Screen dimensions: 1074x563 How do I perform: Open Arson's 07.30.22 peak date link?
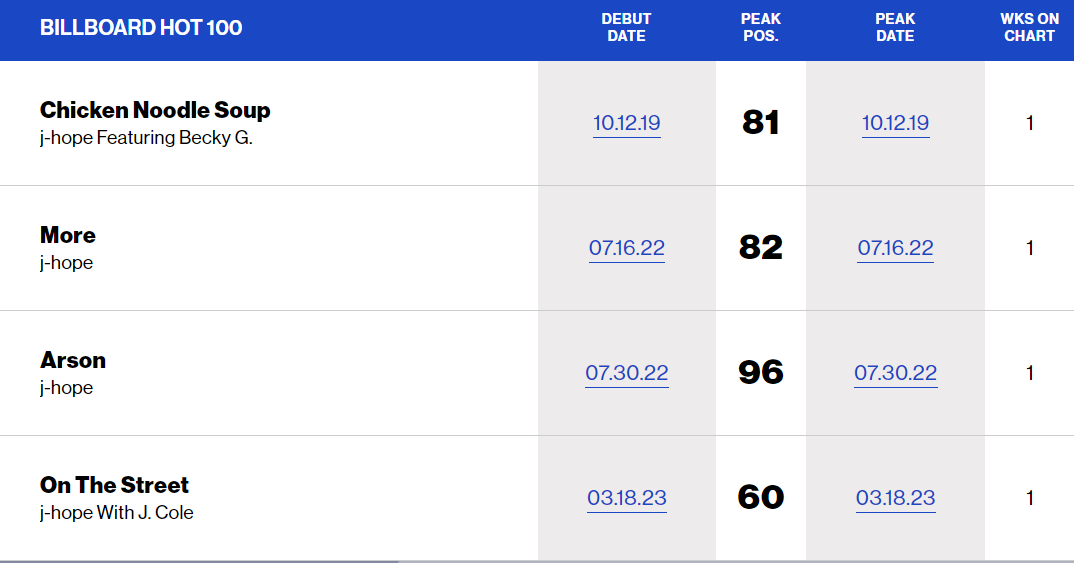click(895, 373)
